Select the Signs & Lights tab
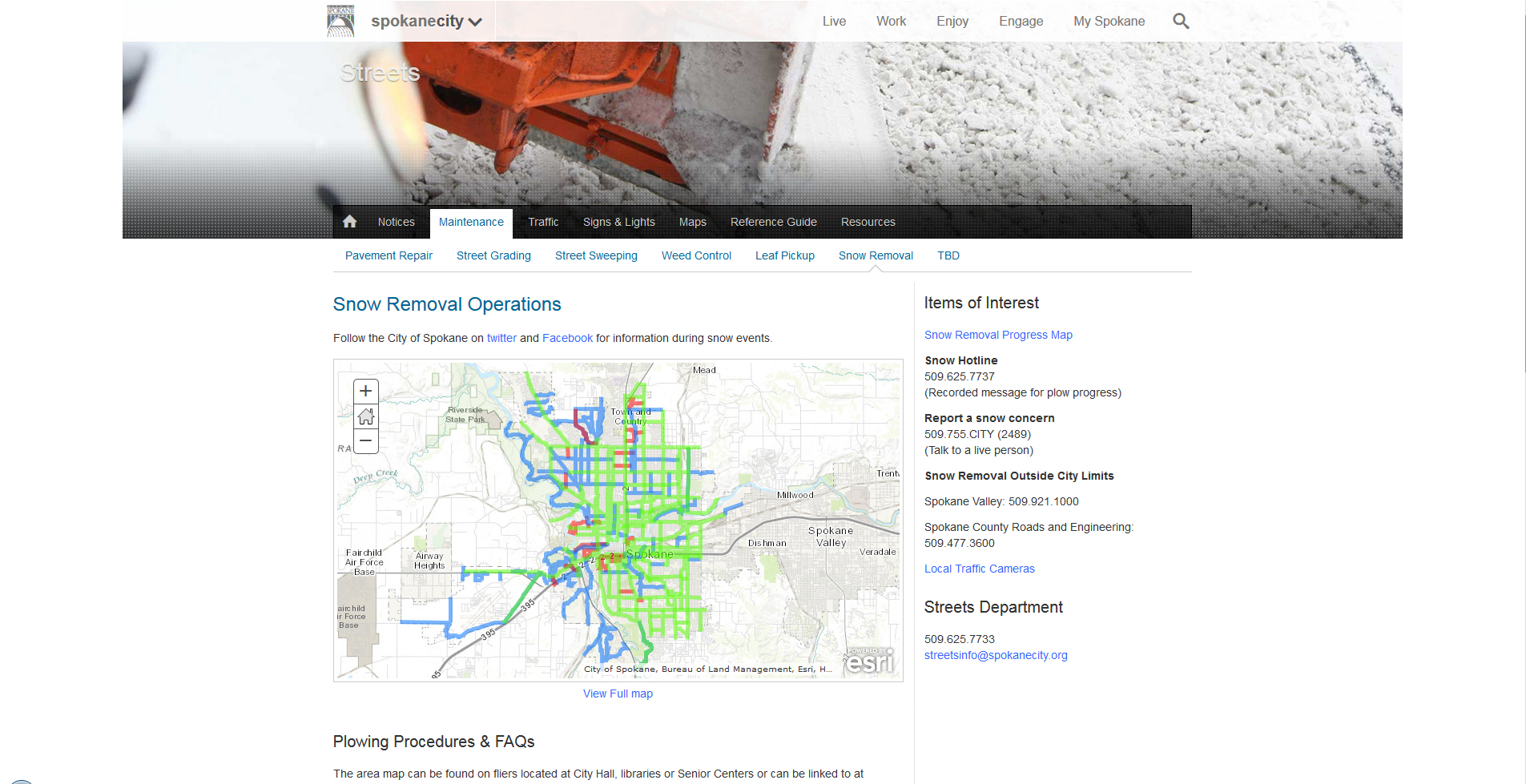Viewport: 1526px width, 784px height. coord(618,222)
